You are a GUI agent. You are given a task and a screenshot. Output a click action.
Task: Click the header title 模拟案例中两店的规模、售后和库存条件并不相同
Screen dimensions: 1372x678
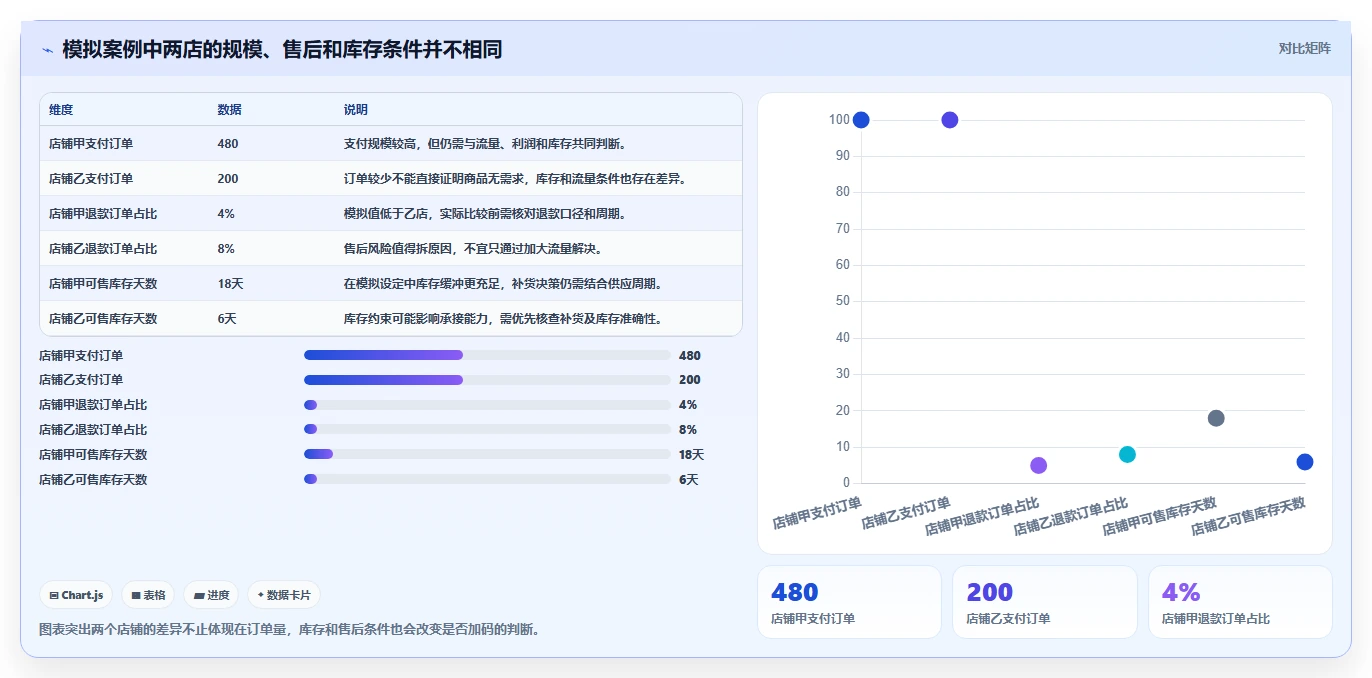click(x=282, y=49)
